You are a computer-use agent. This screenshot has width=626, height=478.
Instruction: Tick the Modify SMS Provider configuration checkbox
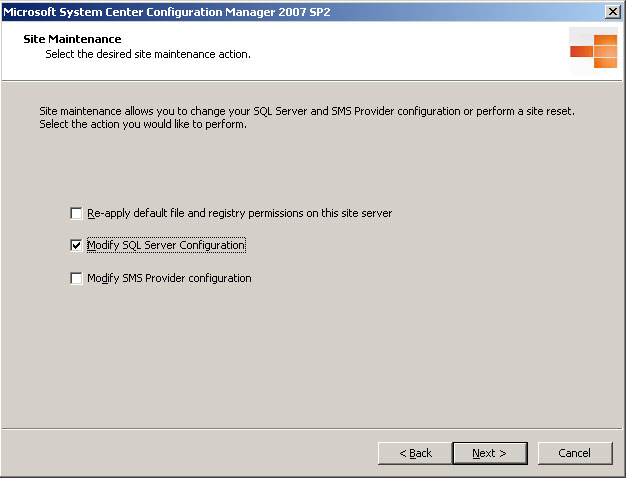[x=76, y=278]
